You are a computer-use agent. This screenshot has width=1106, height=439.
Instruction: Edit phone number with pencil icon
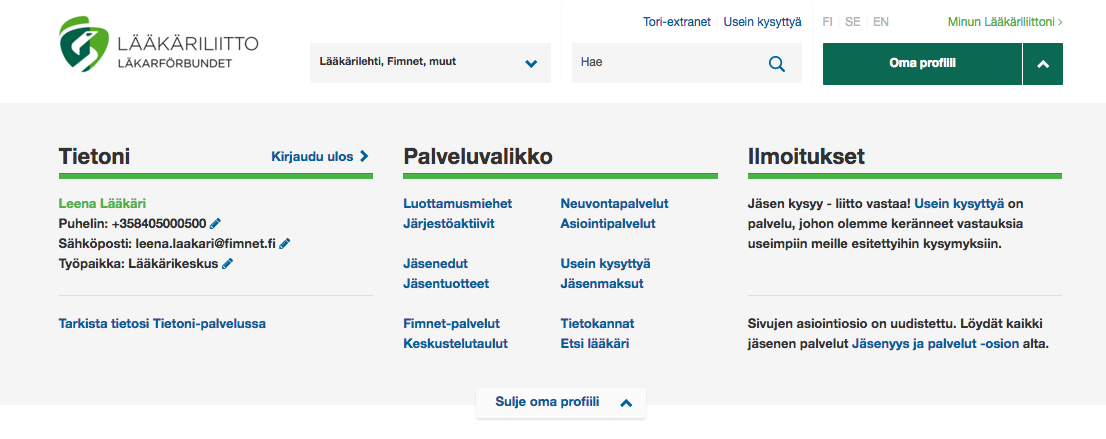point(216,224)
